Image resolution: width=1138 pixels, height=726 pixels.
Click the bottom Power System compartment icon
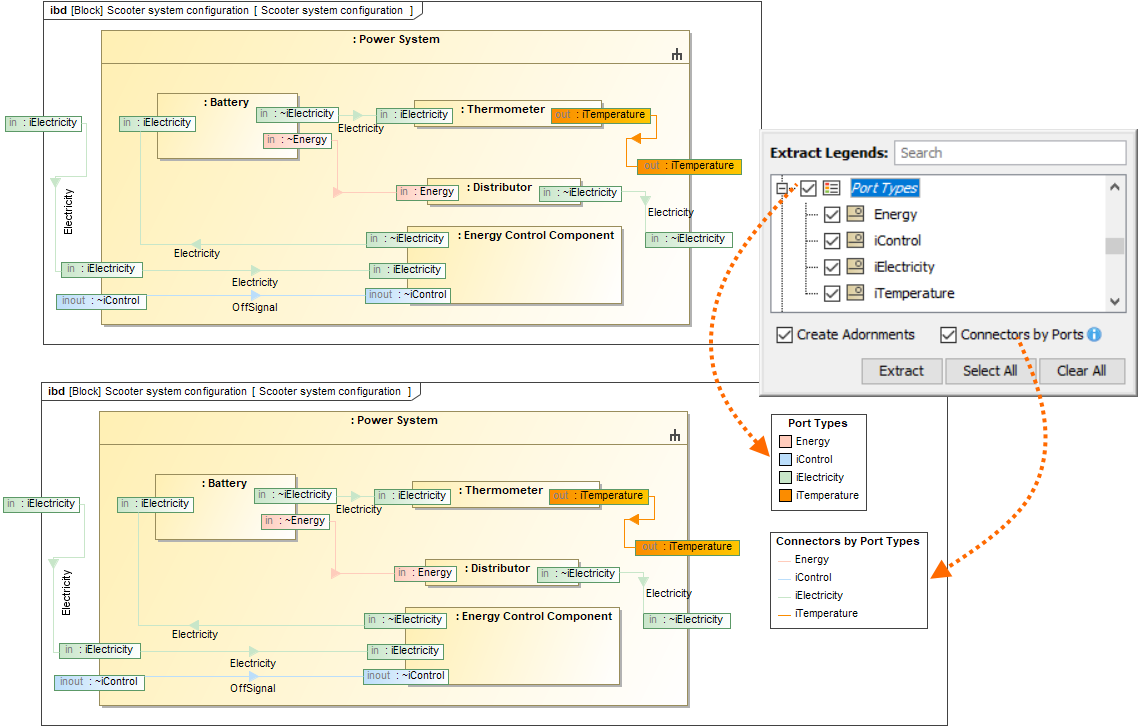[x=675, y=435]
